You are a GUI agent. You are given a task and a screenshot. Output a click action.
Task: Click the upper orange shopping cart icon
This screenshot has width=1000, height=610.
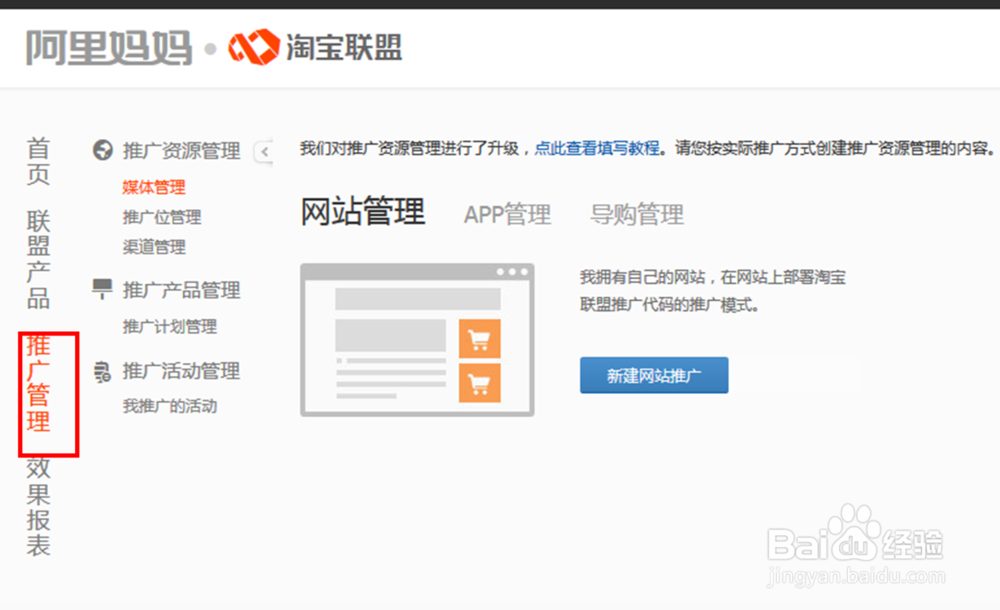pos(480,339)
